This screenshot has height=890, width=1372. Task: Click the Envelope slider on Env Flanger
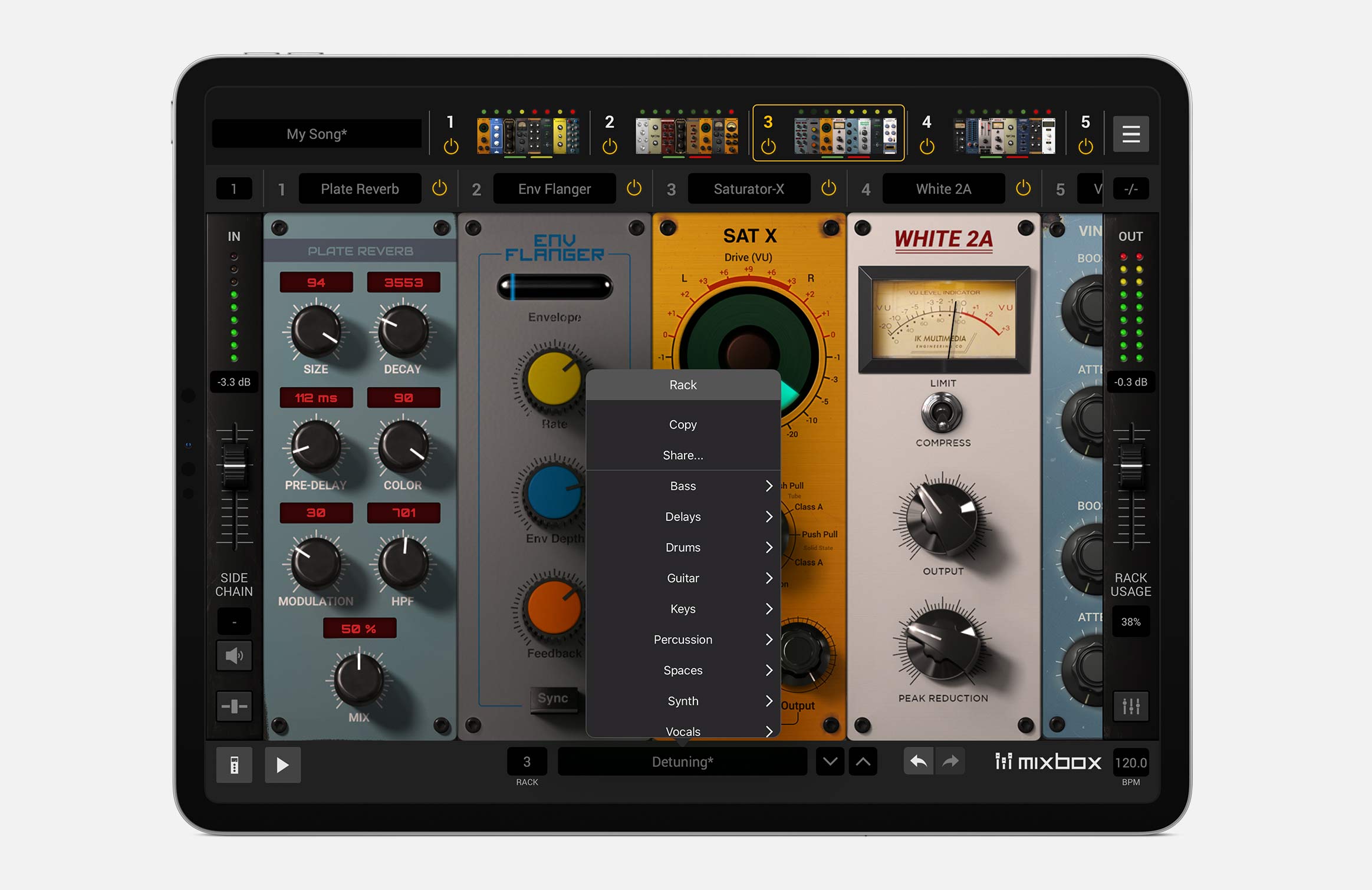554,287
